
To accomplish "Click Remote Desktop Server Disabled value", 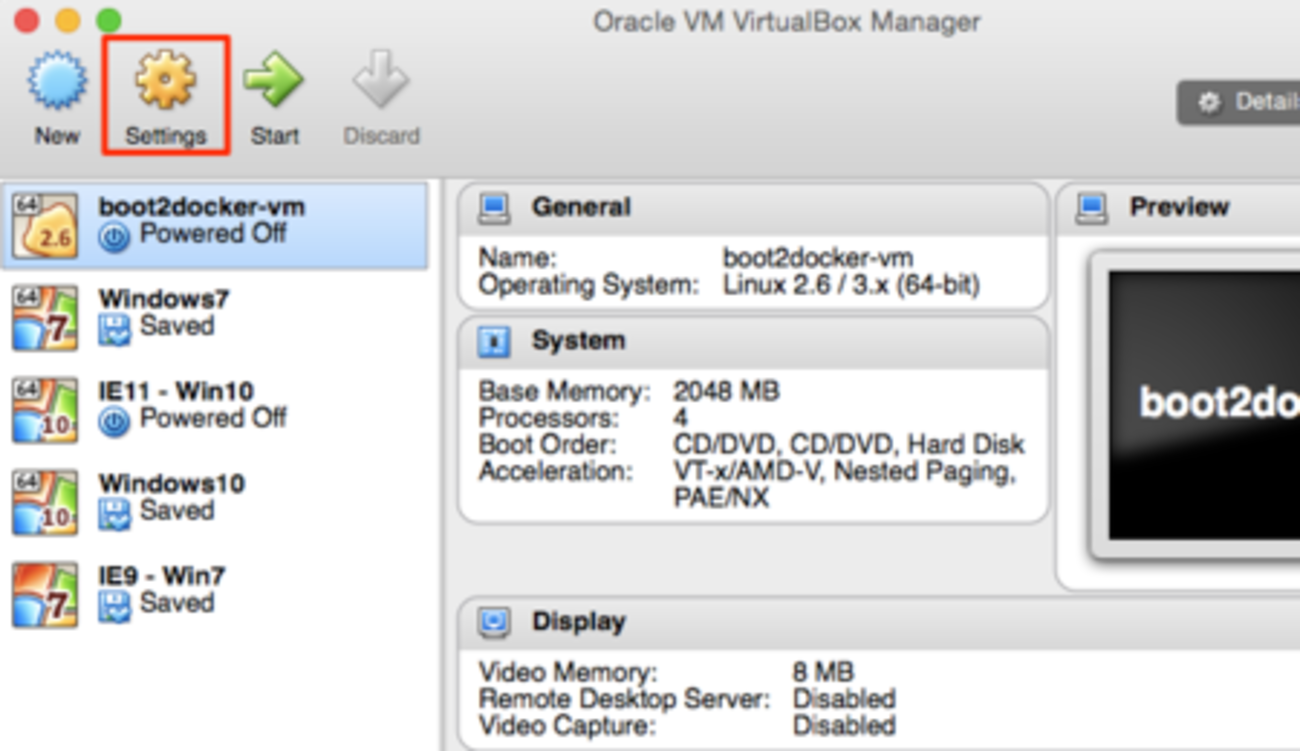I will 844,698.
